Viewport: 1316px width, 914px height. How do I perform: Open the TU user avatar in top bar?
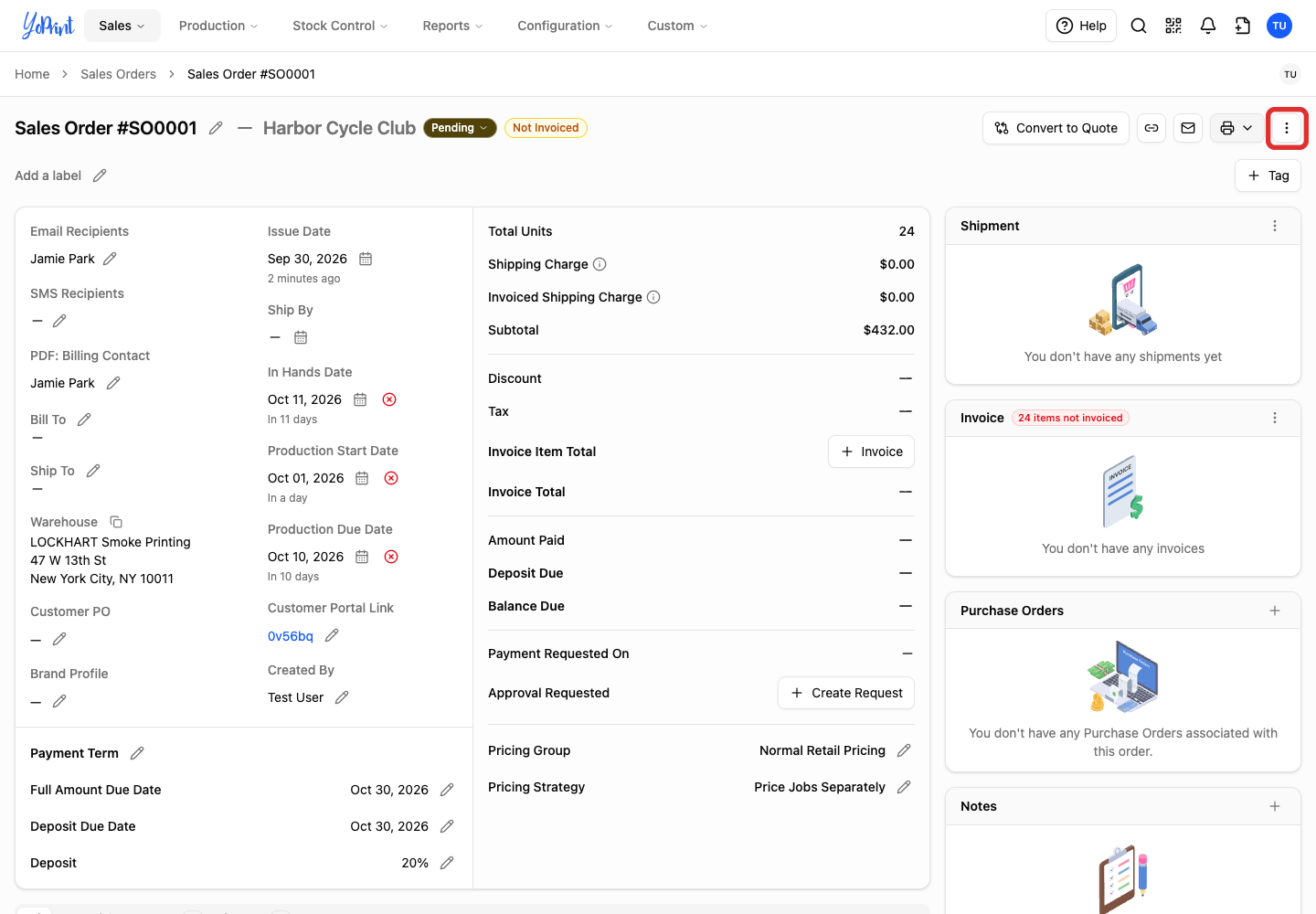[x=1279, y=26]
